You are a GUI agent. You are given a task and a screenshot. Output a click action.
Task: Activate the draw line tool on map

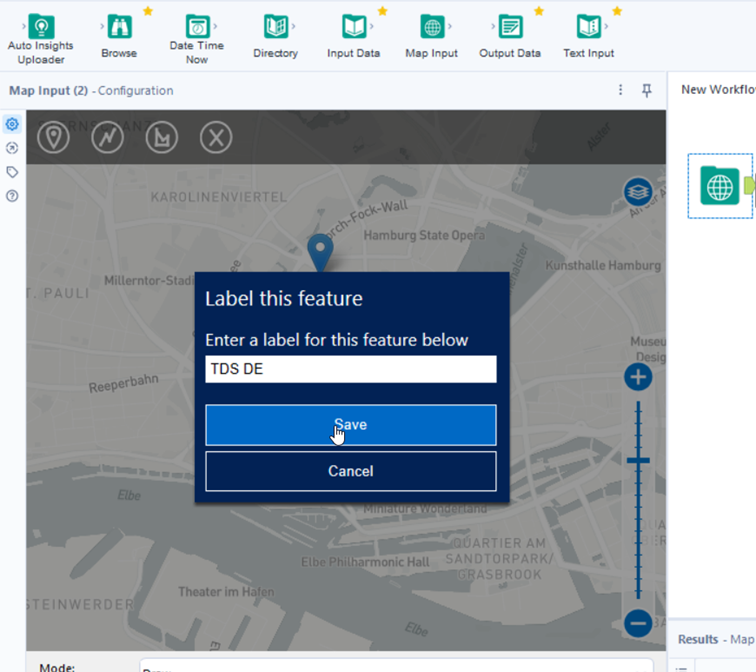(108, 137)
